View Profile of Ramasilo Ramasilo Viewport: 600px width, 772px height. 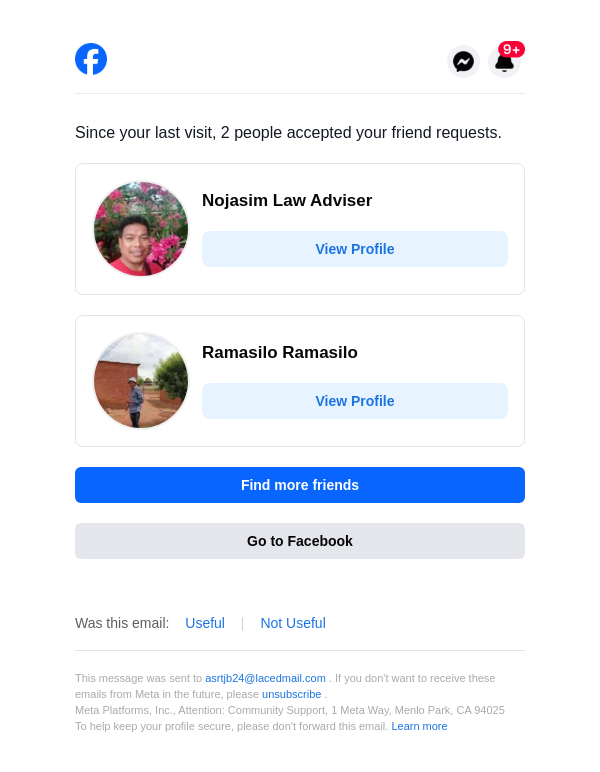(x=355, y=401)
